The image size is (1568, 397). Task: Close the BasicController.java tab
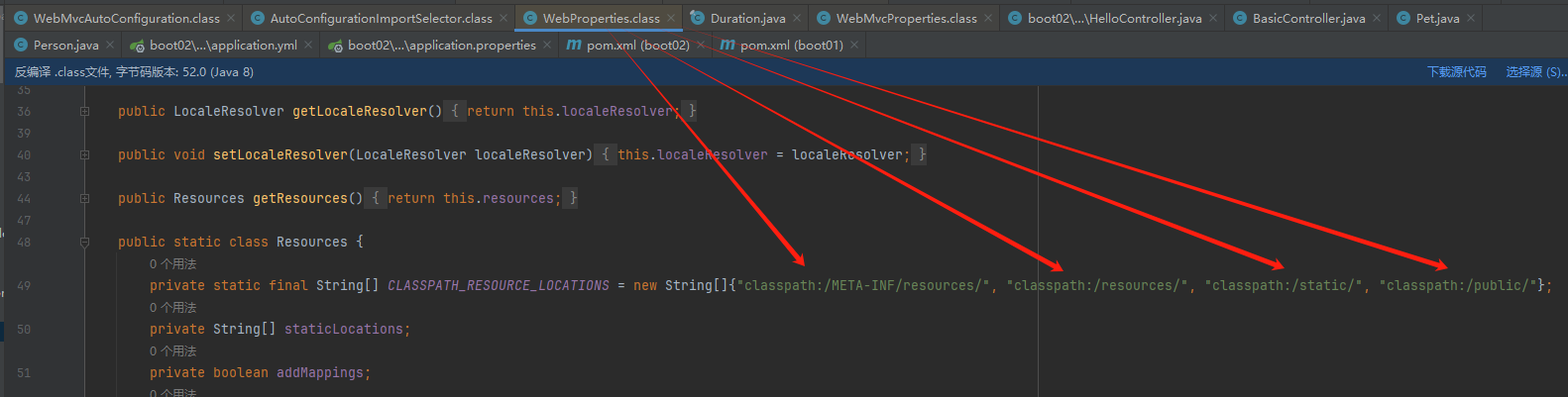click(1377, 18)
